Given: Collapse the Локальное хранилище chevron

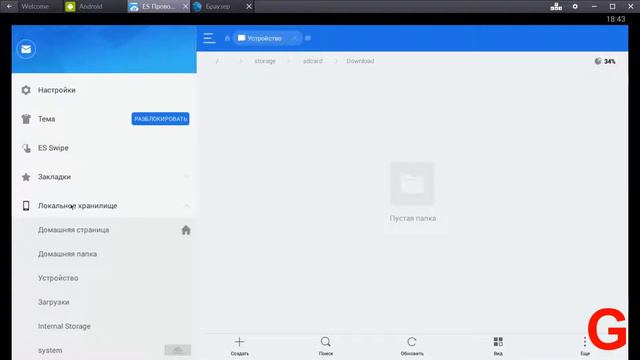Looking at the screenshot, I should click(x=187, y=206).
